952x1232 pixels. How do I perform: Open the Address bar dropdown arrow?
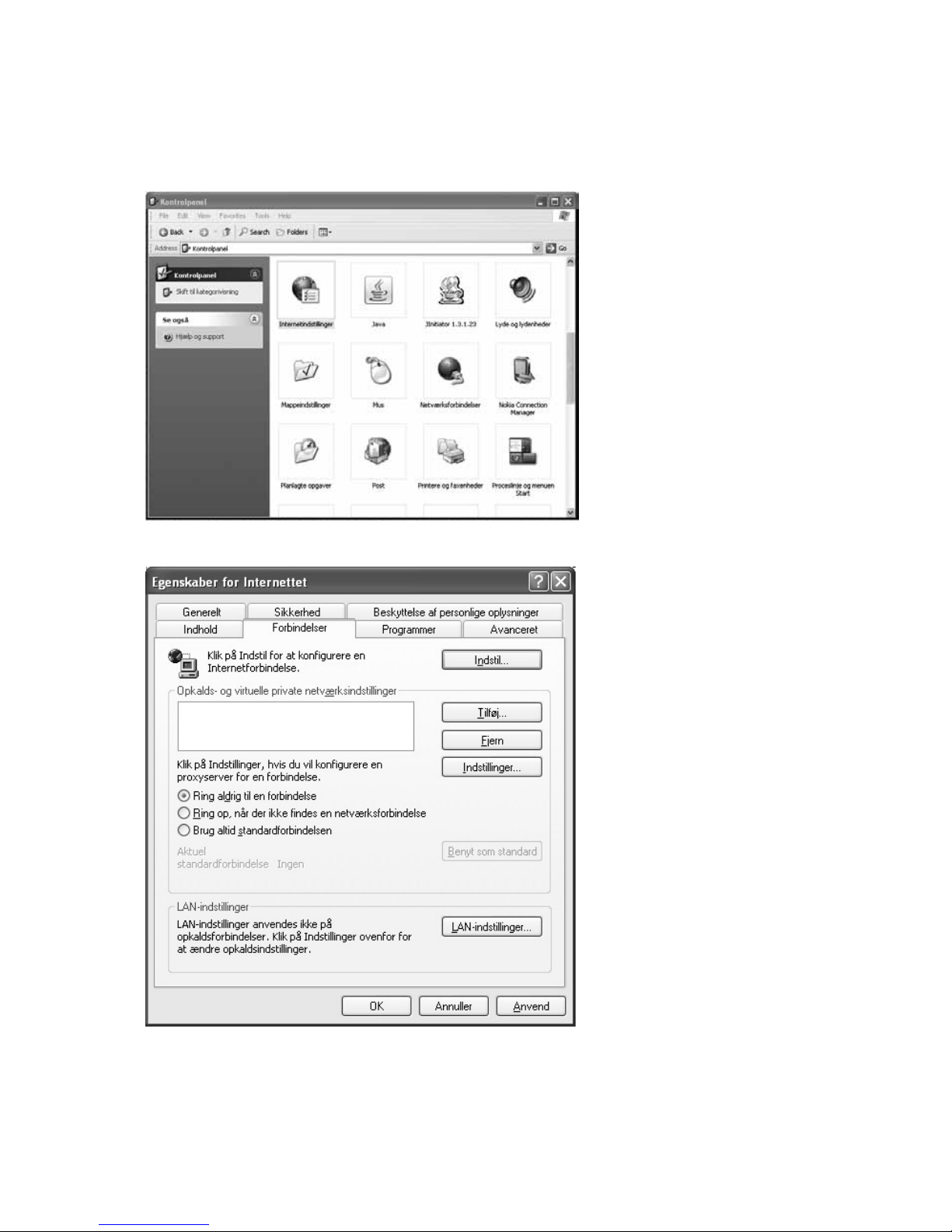pos(537,249)
